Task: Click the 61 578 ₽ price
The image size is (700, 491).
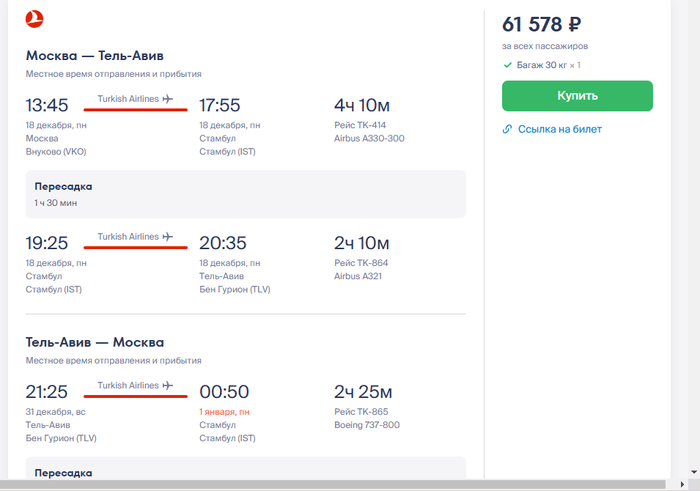Action: click(x=542, y=25)
